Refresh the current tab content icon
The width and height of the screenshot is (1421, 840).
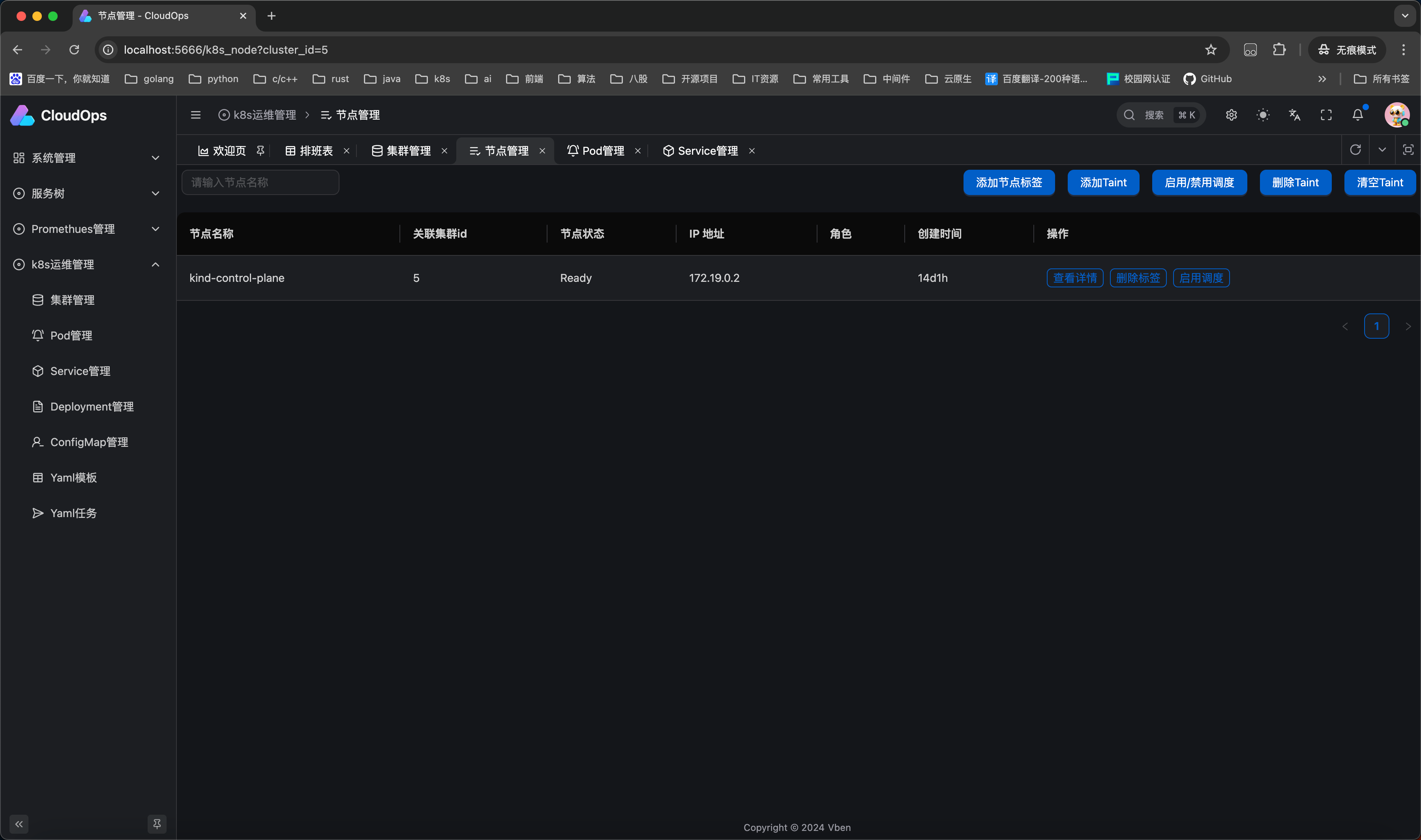coord(1355,150)
